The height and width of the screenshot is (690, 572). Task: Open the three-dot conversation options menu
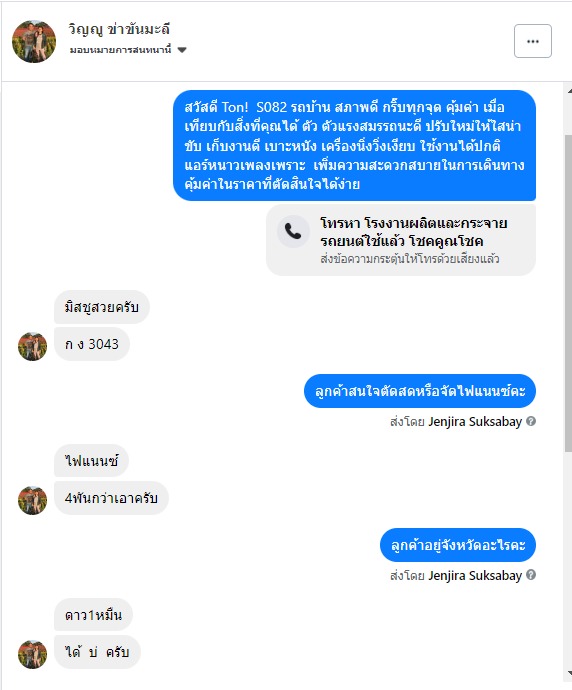tap(532, 41)
